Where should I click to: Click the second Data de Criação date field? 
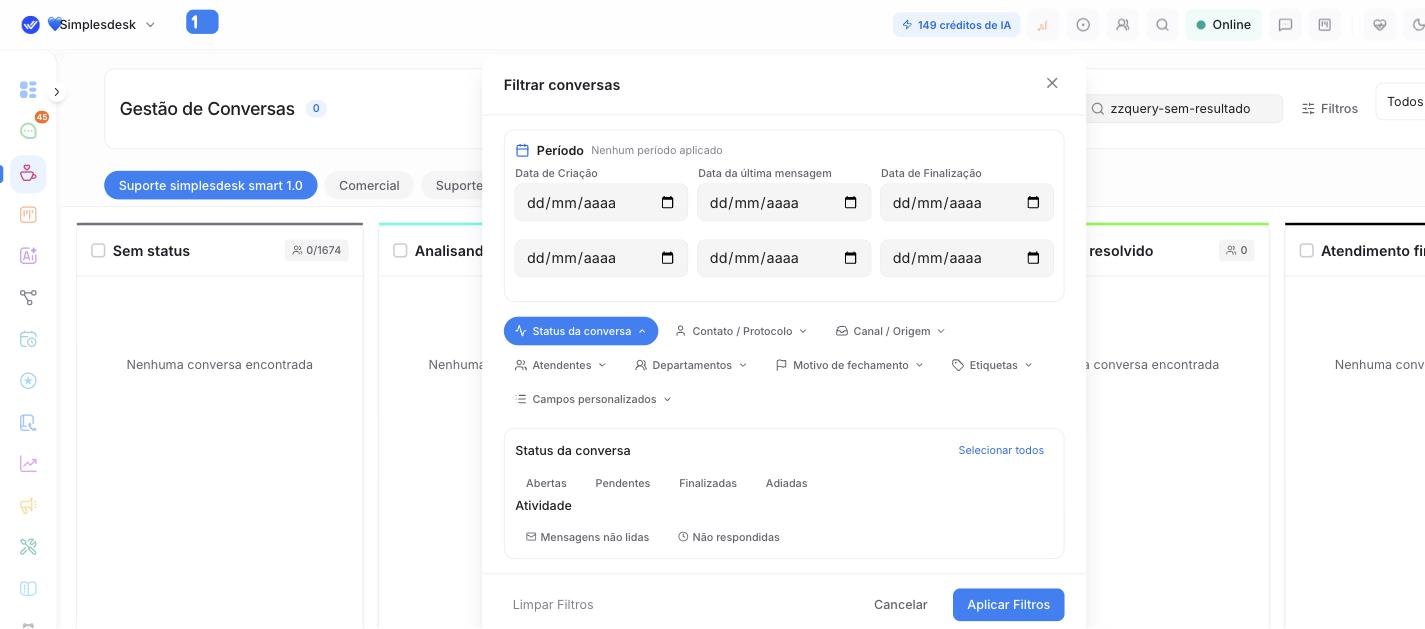(x=601, y=258)
